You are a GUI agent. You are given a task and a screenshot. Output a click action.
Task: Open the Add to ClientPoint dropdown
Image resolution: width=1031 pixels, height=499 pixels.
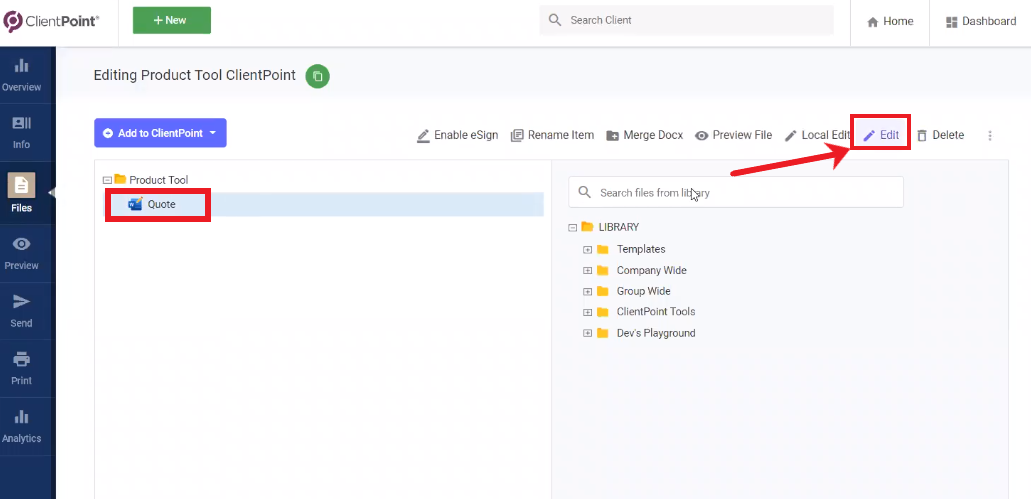click(160, 133)
